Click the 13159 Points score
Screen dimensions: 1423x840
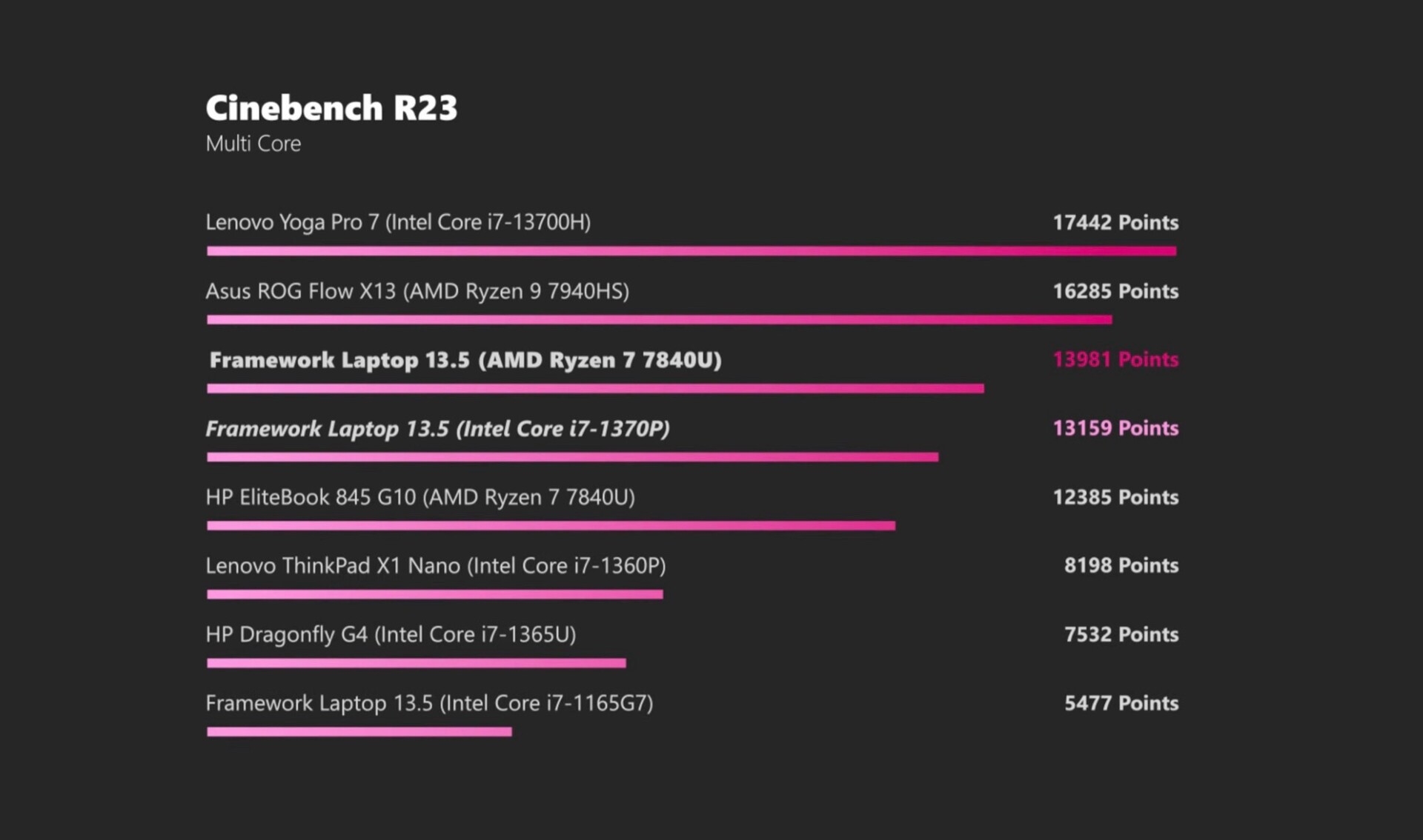pos(1115,428)
